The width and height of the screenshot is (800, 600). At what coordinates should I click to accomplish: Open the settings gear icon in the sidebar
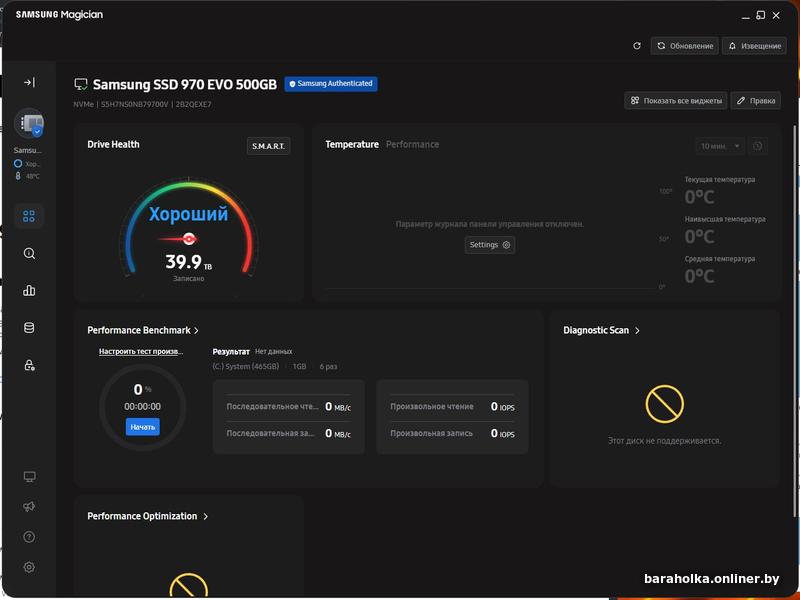[x=29, y=567]
